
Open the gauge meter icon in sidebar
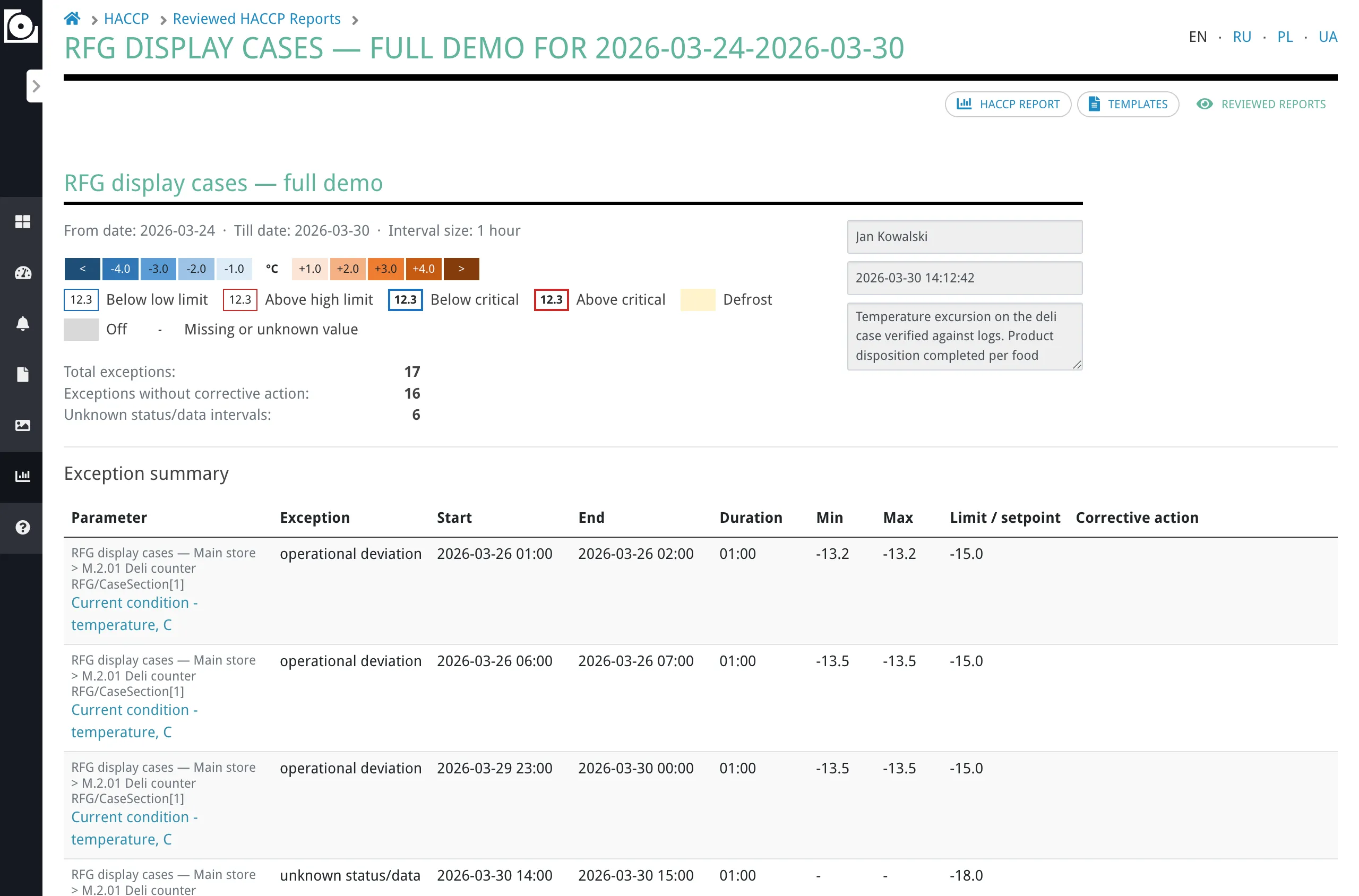click(x=22, y=273)
